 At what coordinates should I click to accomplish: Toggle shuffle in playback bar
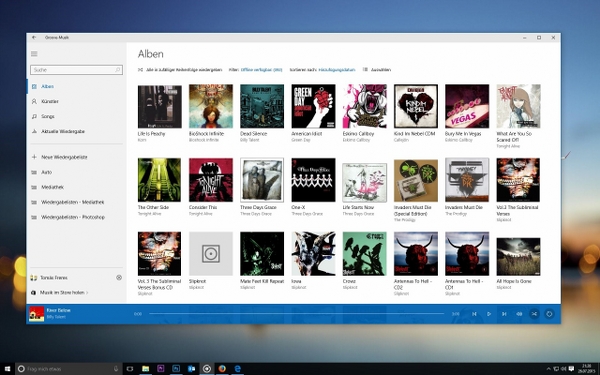[534, 314]
